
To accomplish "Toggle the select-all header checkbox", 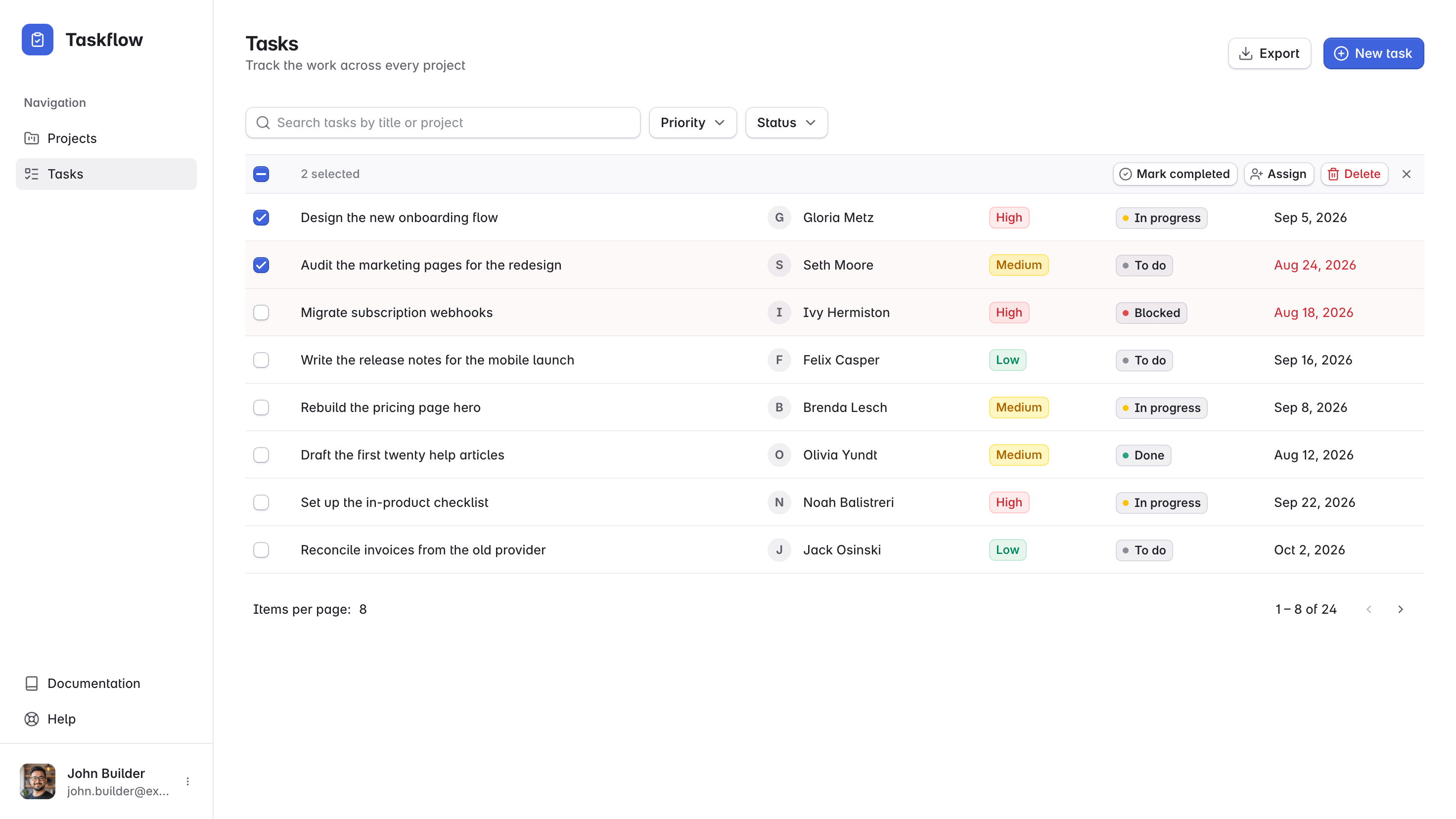I will pos(261,174).
